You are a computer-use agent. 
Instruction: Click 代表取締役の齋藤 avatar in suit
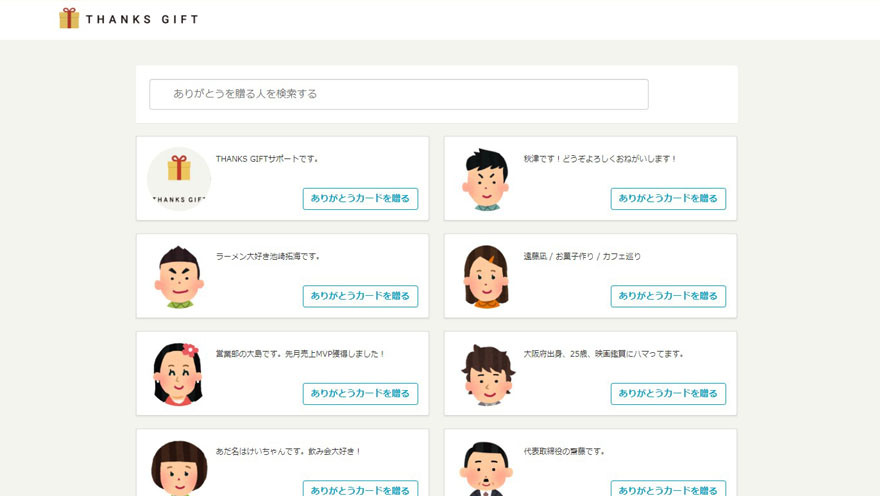(487, 468)
